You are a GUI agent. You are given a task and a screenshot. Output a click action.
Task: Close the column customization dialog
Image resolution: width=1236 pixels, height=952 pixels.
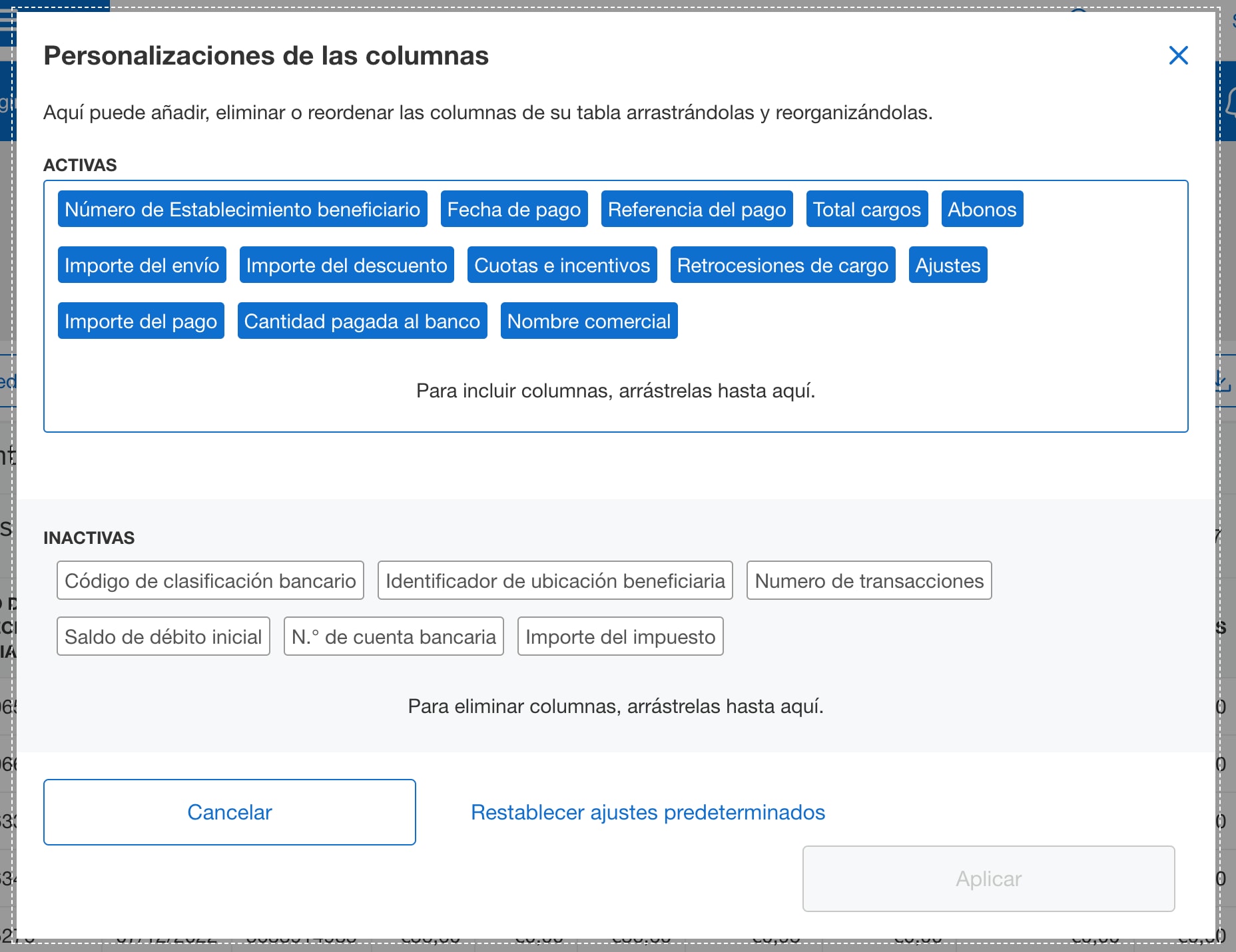pyautogui.click(x=1178, y=56)
